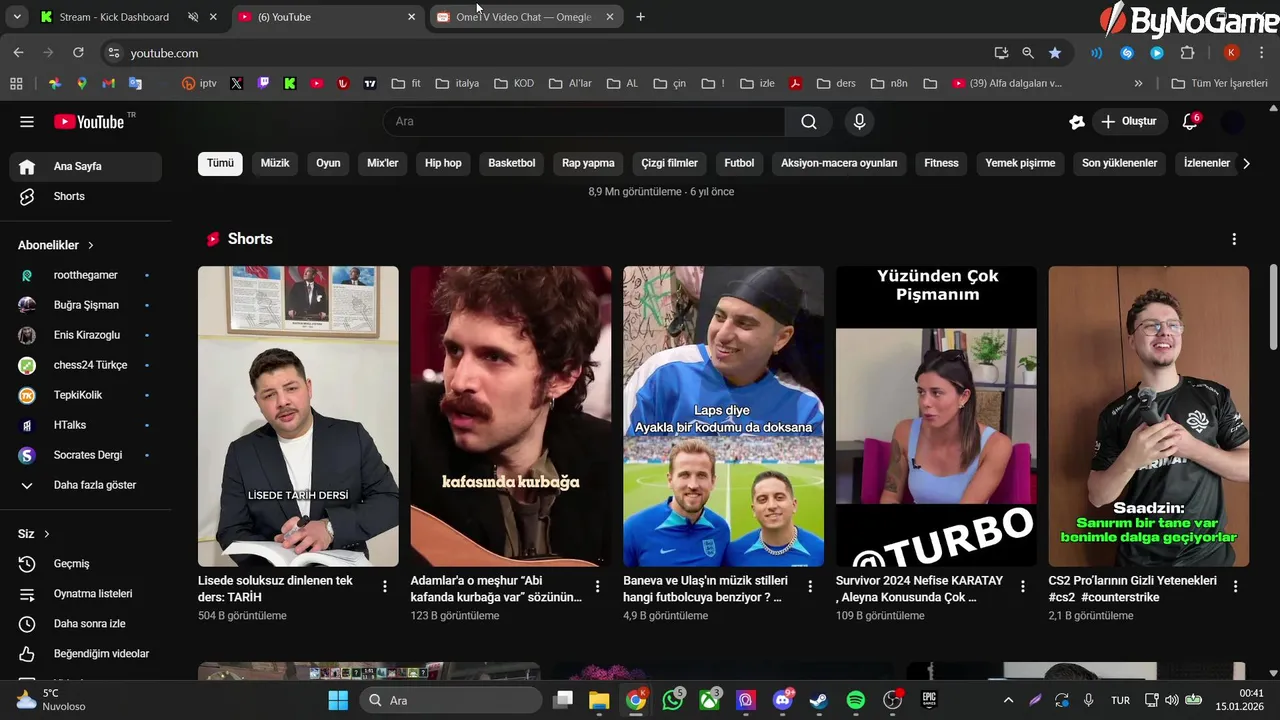The width and height of the screenshot is (1280, 720).
Task: Open WhatsApp from the taskbar
Action: 673,700
